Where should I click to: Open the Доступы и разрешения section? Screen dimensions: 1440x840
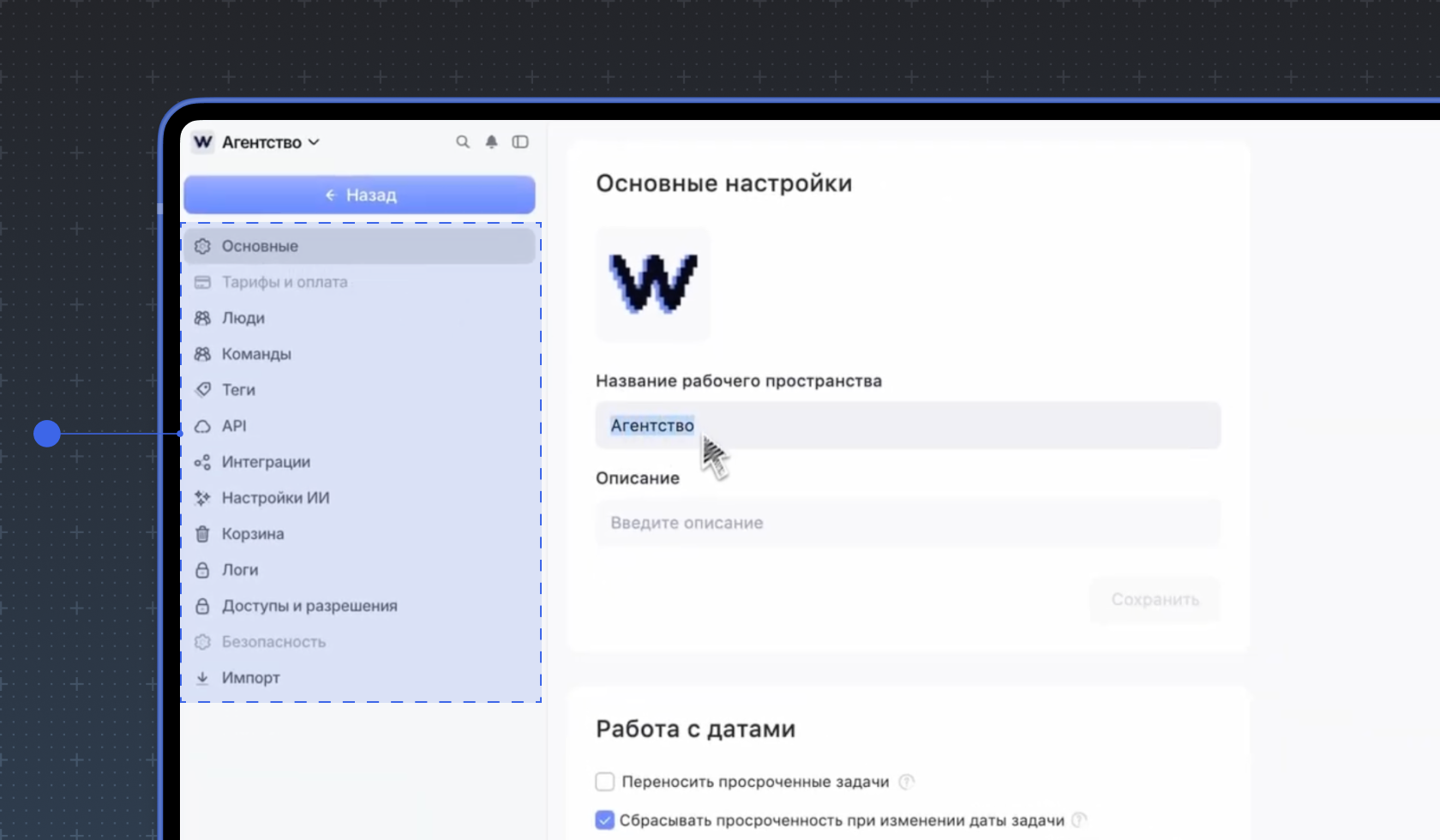pyautogui.click(x=309, y=605)
